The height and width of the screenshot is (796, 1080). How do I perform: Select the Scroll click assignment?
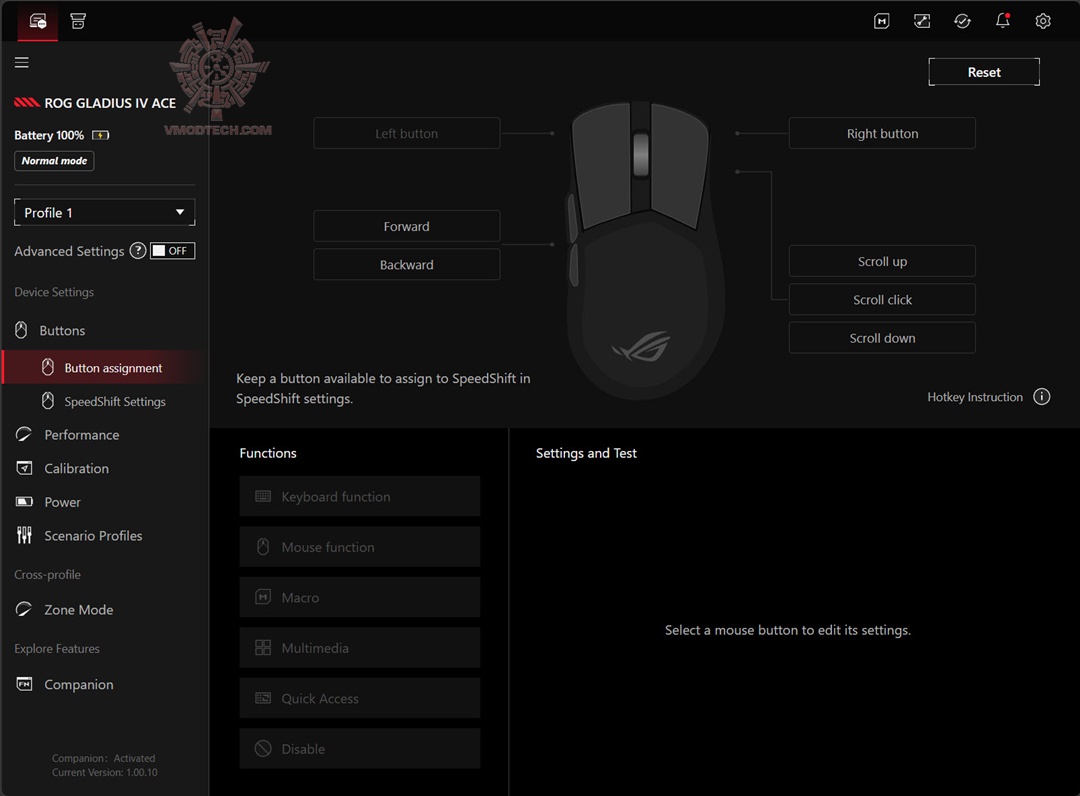[x=882, y=300]
